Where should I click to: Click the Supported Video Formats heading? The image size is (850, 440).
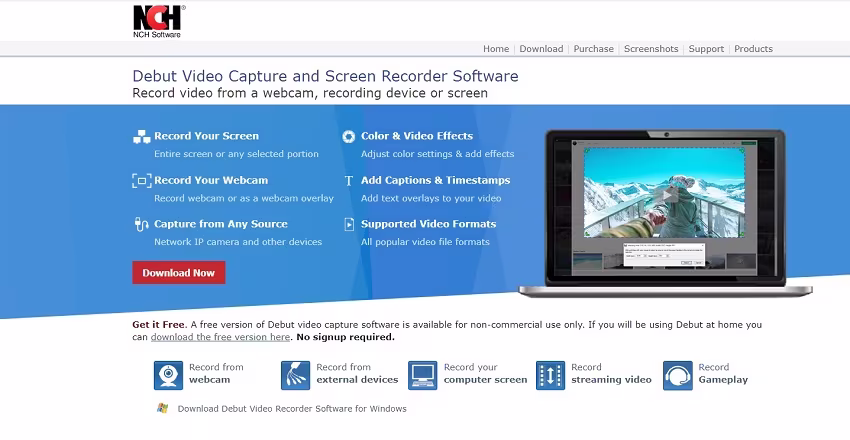click(428, 224)
